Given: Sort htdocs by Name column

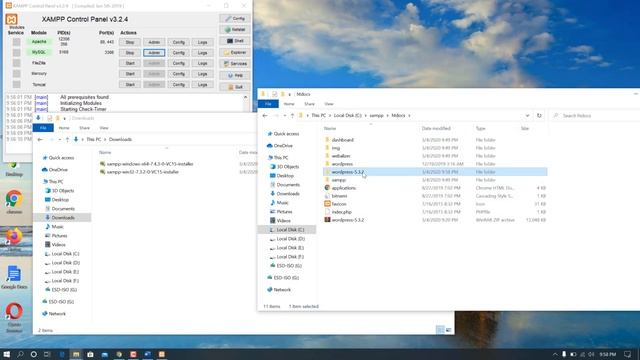Looking at the screenshot, I should [x=330, y=129].
